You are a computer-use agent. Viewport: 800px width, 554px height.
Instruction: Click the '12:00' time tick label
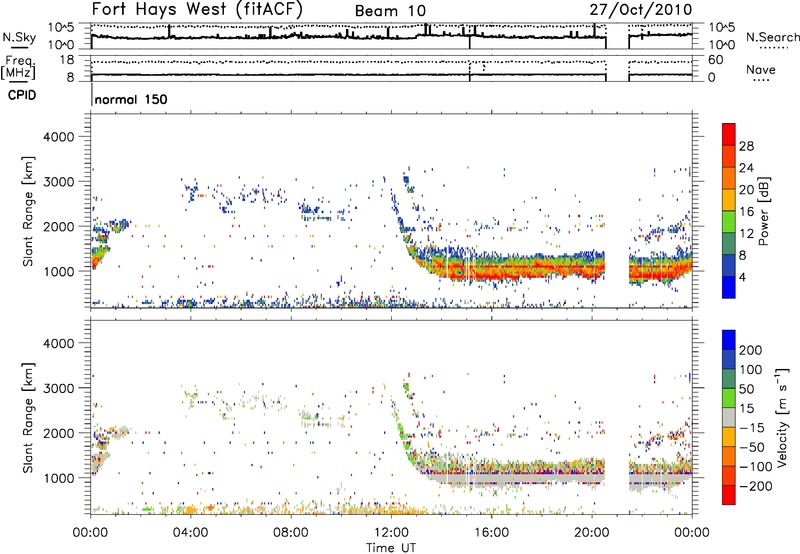coord(391,533)
